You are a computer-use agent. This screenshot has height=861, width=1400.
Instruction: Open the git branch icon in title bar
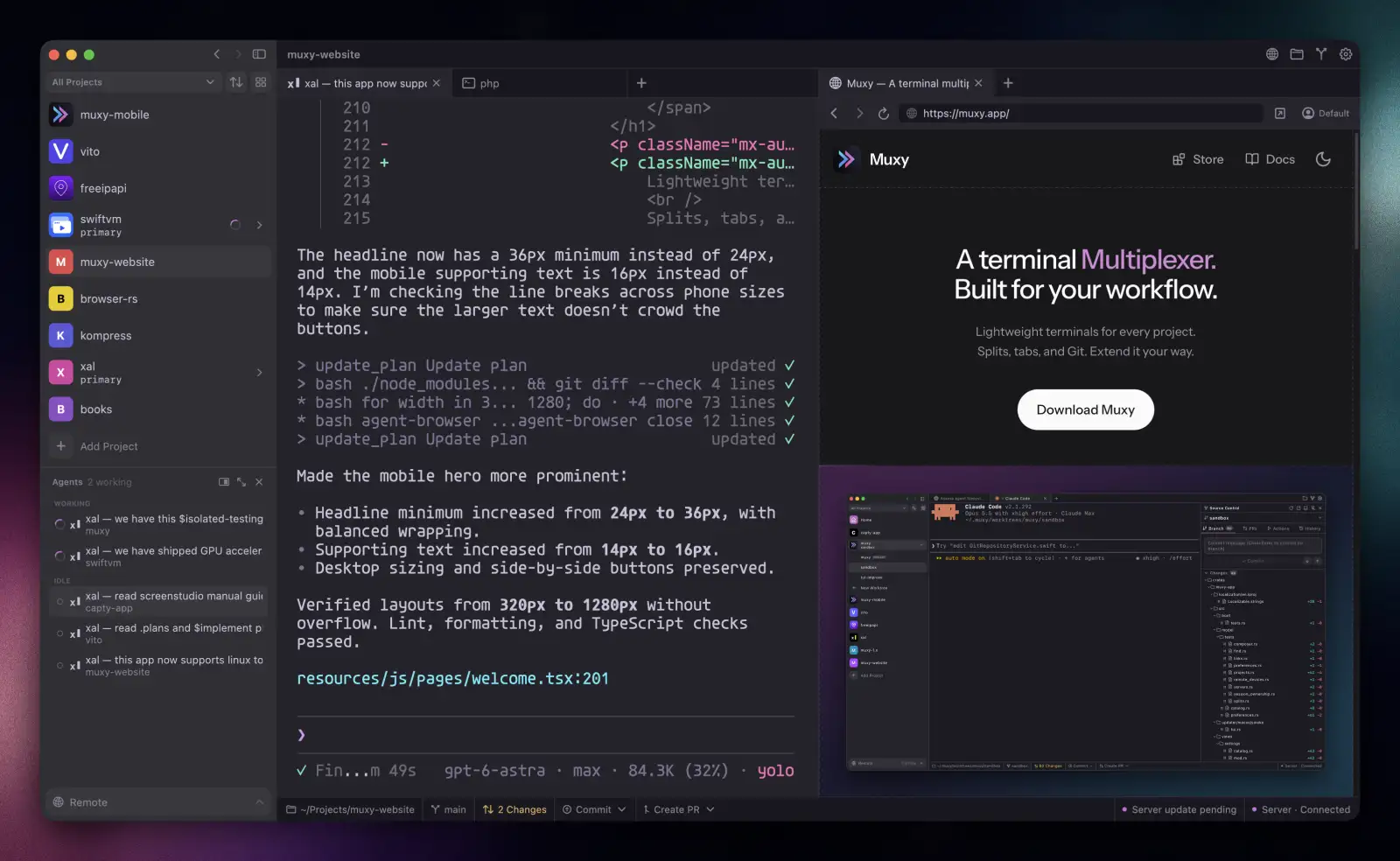(x=1321, y=54)
